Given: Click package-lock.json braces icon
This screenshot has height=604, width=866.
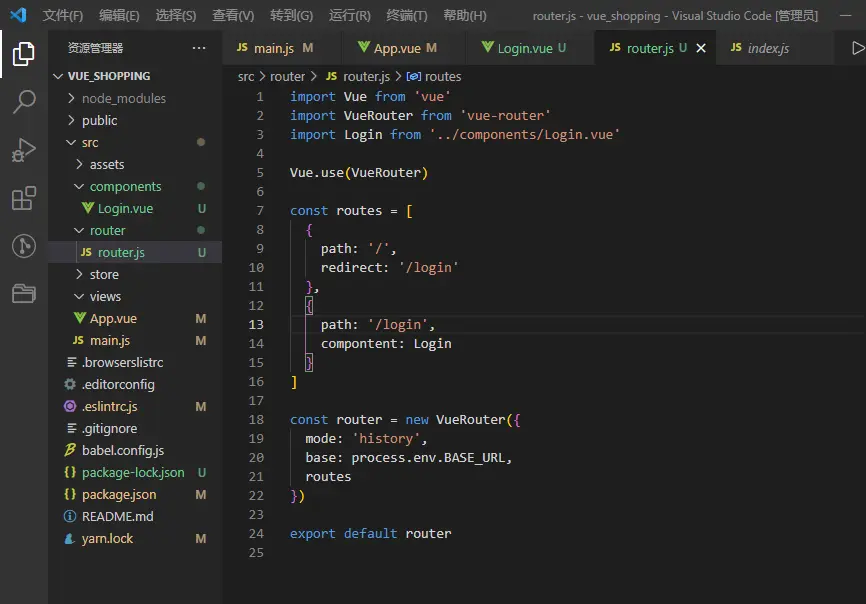Looking at the screenshot, I should 70,473.
